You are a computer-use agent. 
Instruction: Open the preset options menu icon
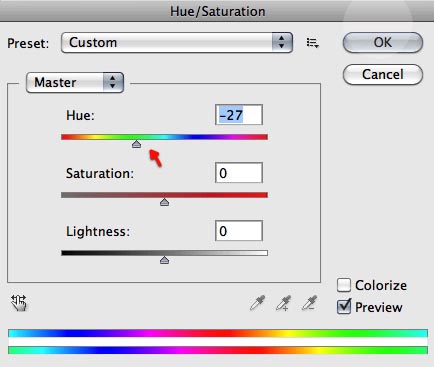(x=312, y=43)
